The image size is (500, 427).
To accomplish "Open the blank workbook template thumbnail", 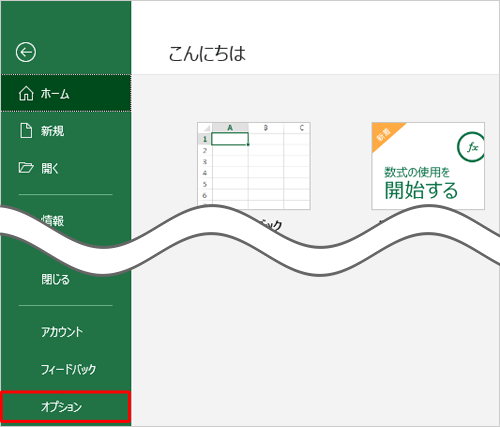I will (254, 166).
